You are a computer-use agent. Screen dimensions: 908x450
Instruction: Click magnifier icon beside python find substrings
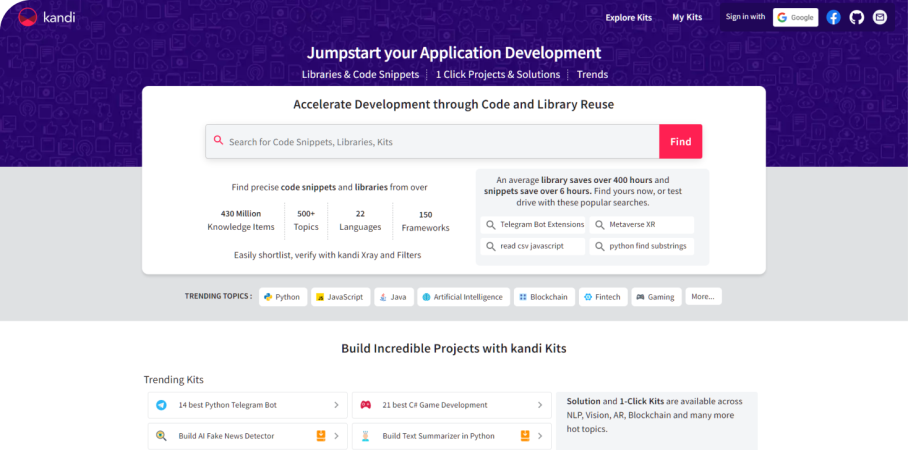[x=599, y=246]
